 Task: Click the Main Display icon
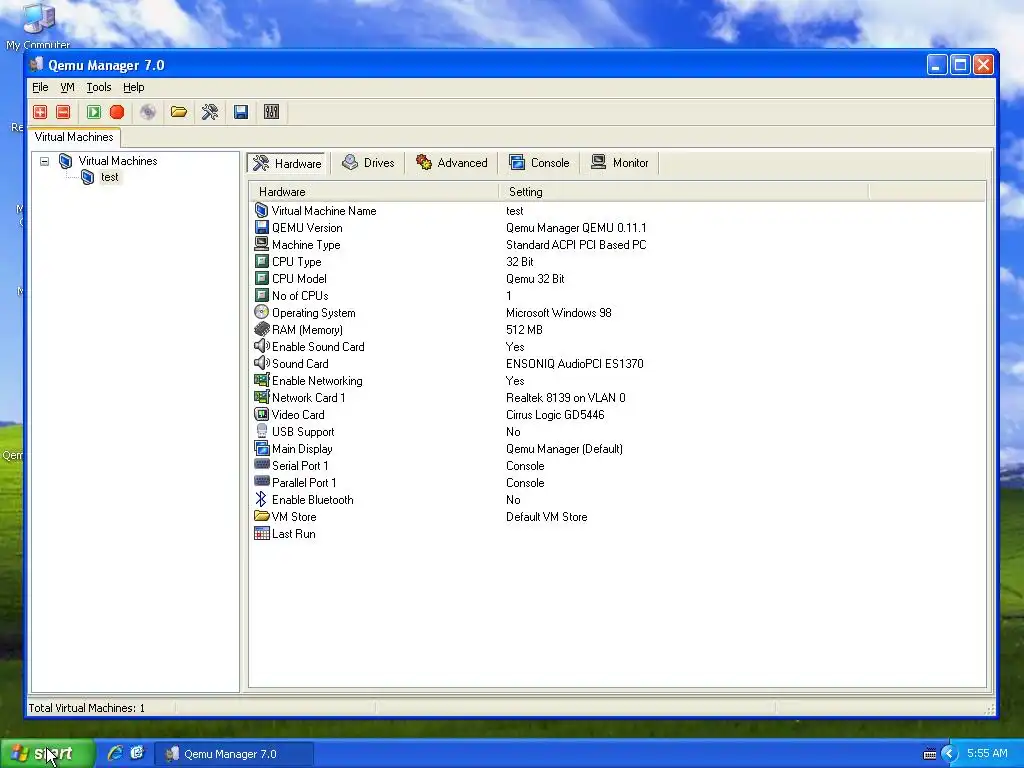click(261, 448)
